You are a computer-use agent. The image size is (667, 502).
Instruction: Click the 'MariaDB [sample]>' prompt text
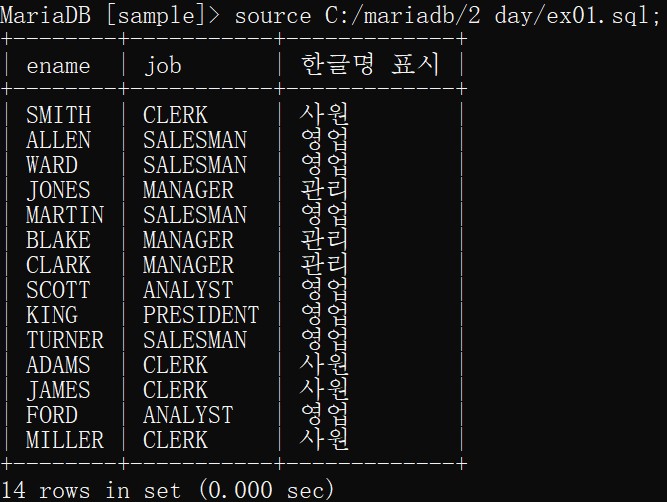(x=110, y=16)
